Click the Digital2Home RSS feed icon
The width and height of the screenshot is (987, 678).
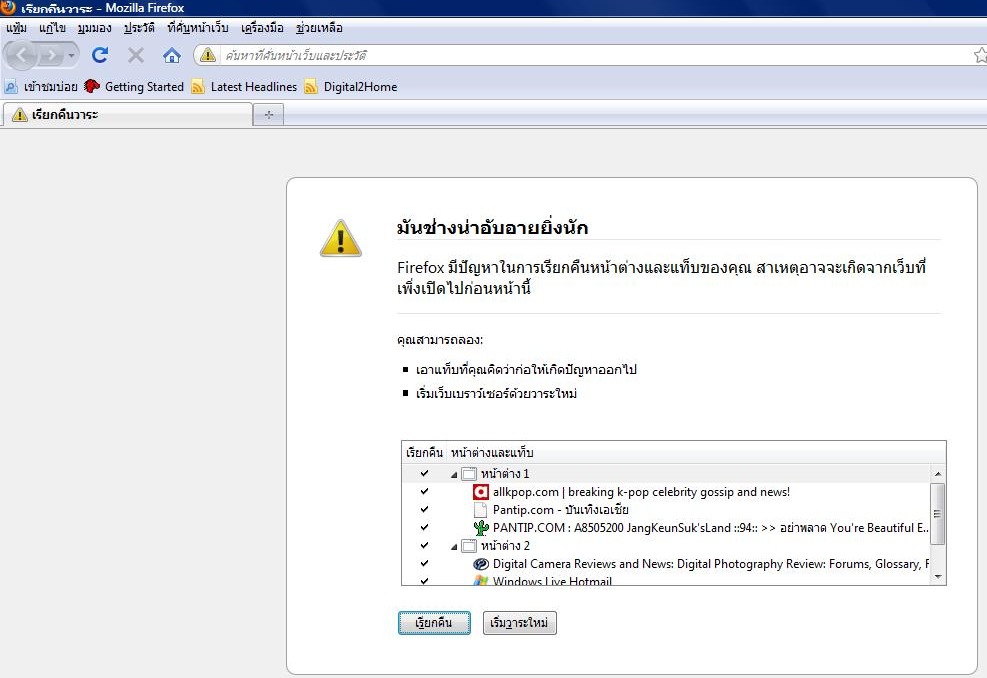310,87
